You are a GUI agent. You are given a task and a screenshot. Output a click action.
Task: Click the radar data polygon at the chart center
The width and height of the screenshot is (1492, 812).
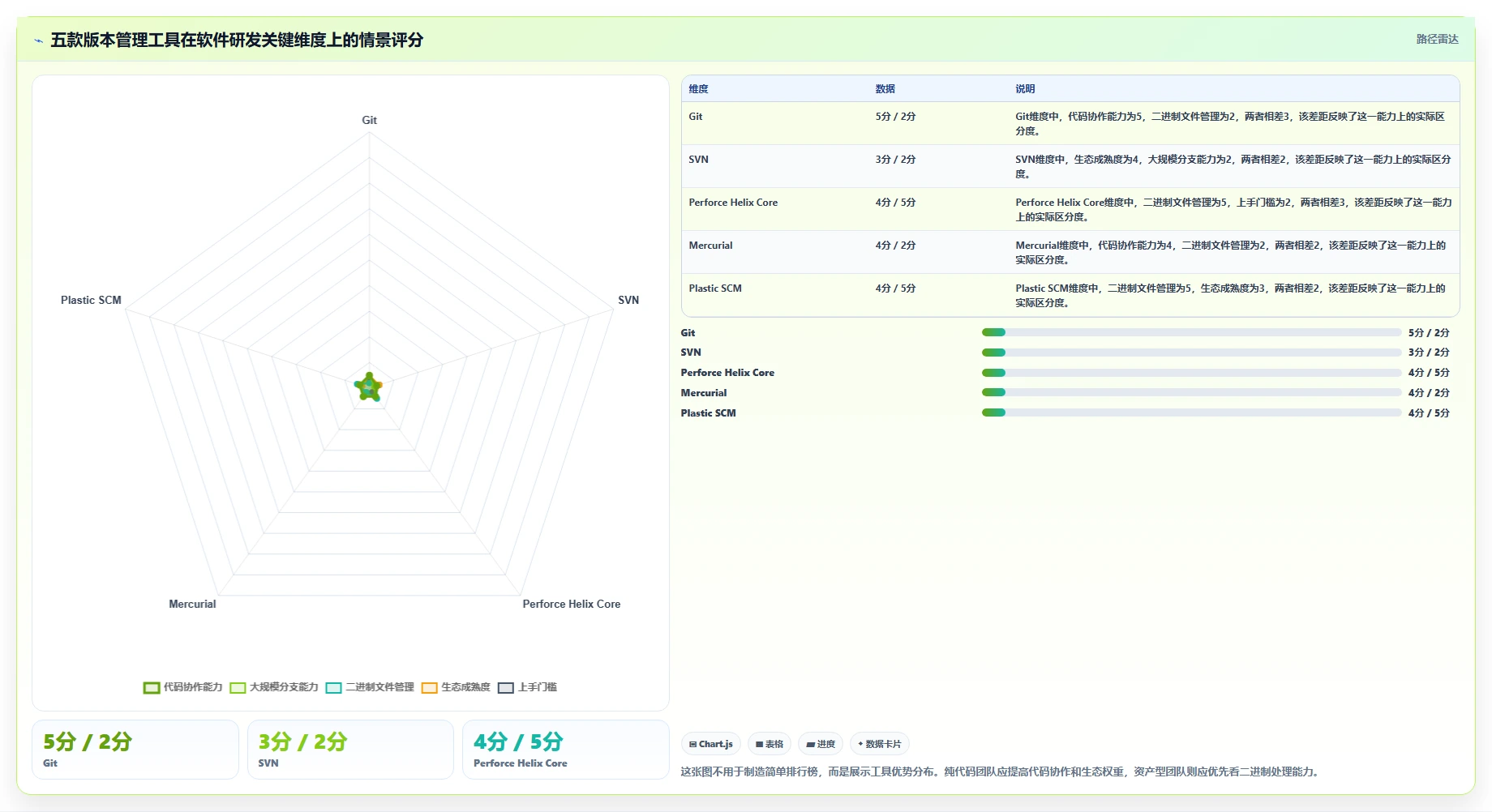[369, 387]
